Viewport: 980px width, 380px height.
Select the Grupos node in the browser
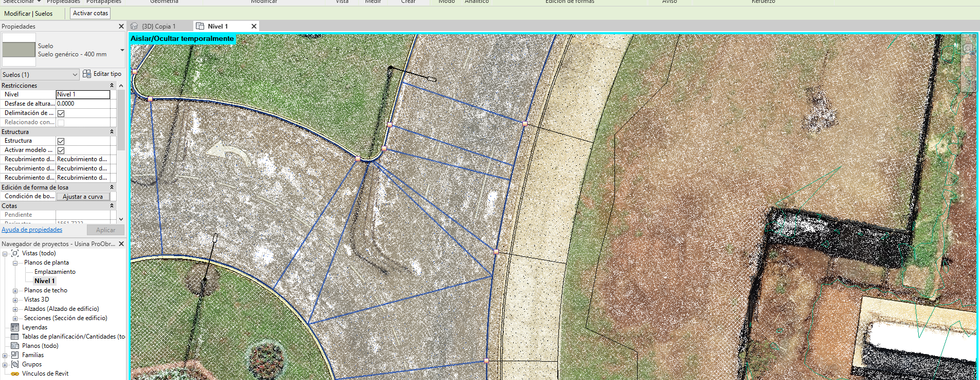tap(31, 364)
